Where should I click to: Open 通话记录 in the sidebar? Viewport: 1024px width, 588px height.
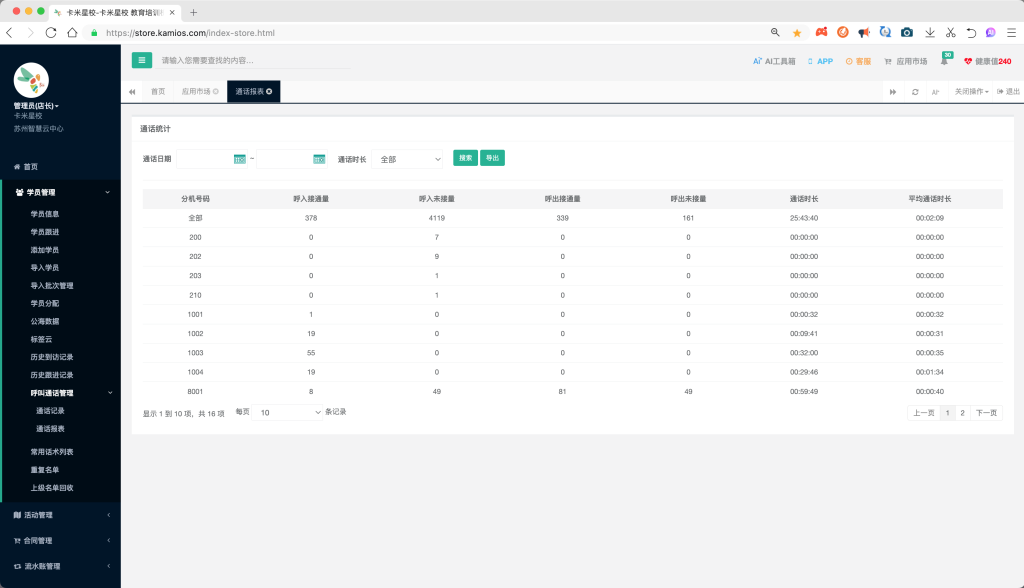[x=50, y=411]
